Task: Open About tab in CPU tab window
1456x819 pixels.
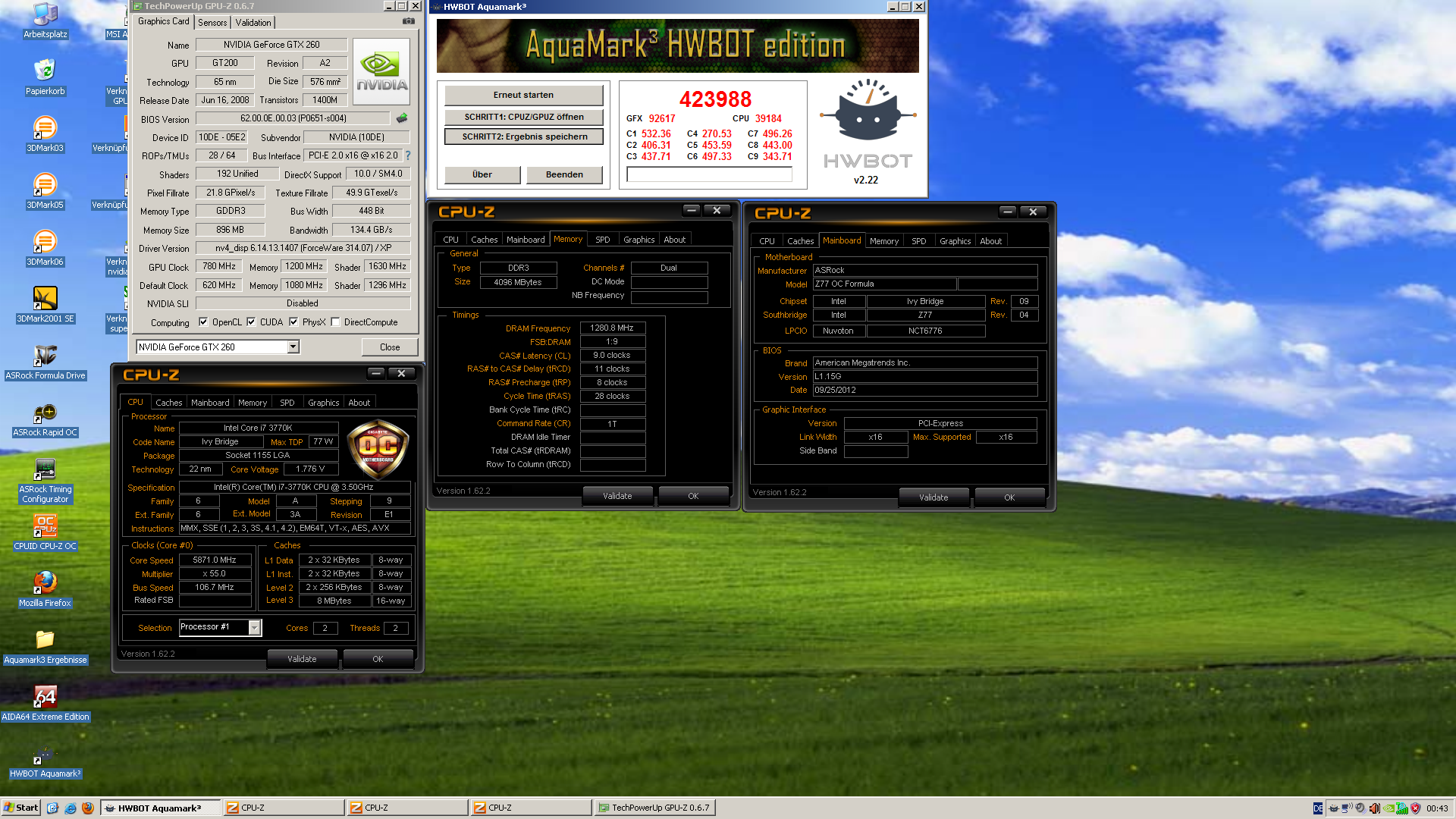Action: click(x=359, y=403)
